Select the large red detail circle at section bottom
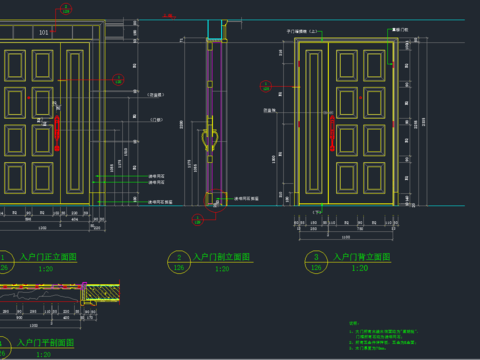 click(215, 201)
